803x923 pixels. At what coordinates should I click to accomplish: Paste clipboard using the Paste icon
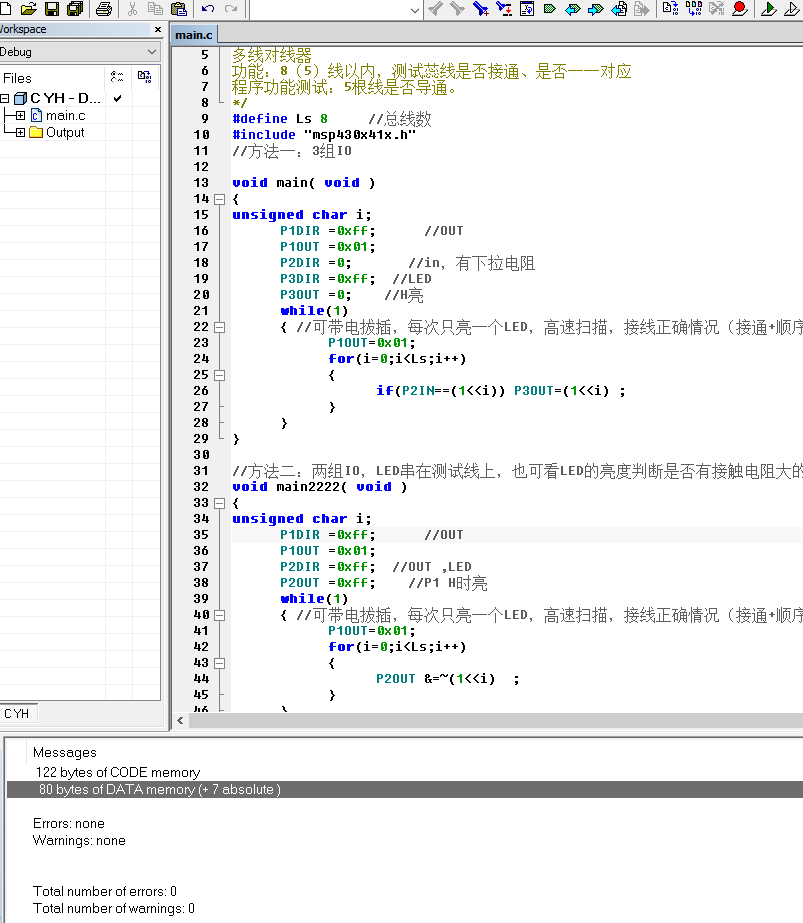178,8
